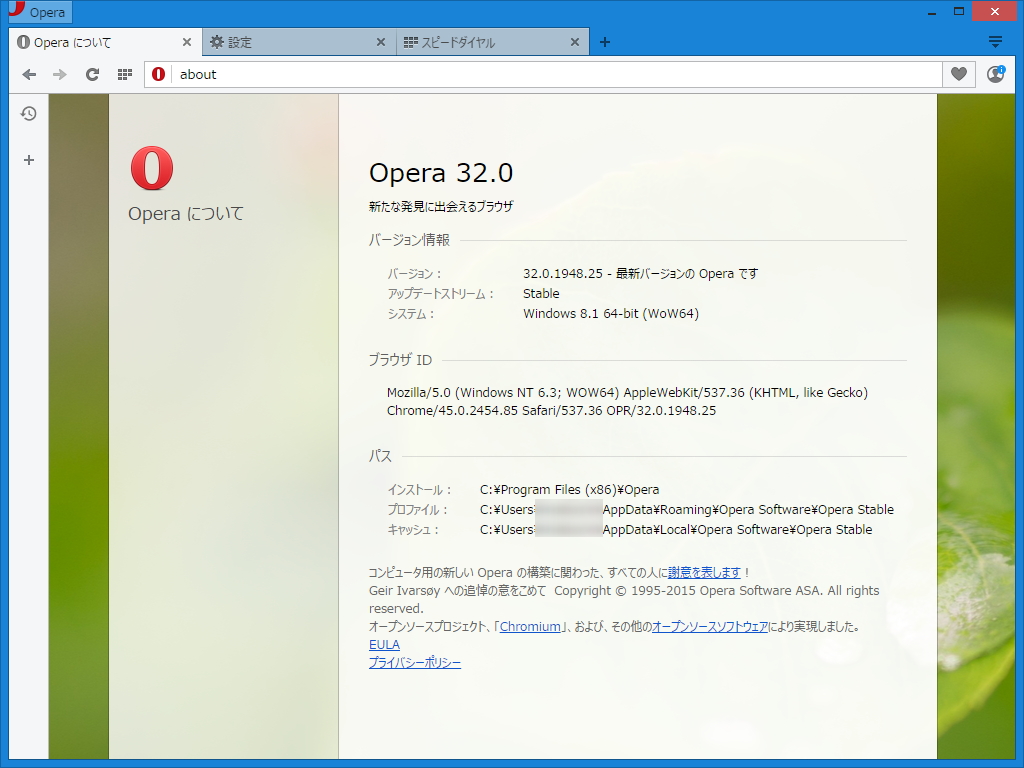Open the History panel in the sidebar
Screen dimensions: 1024x768
(28, 113)
